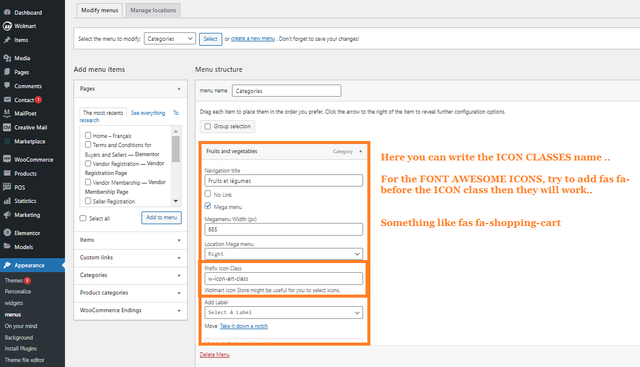Viewport: 640px width, 367px height.
Task: Select The most recents tab
Action: pyautogui.click(x=103, y=113)
